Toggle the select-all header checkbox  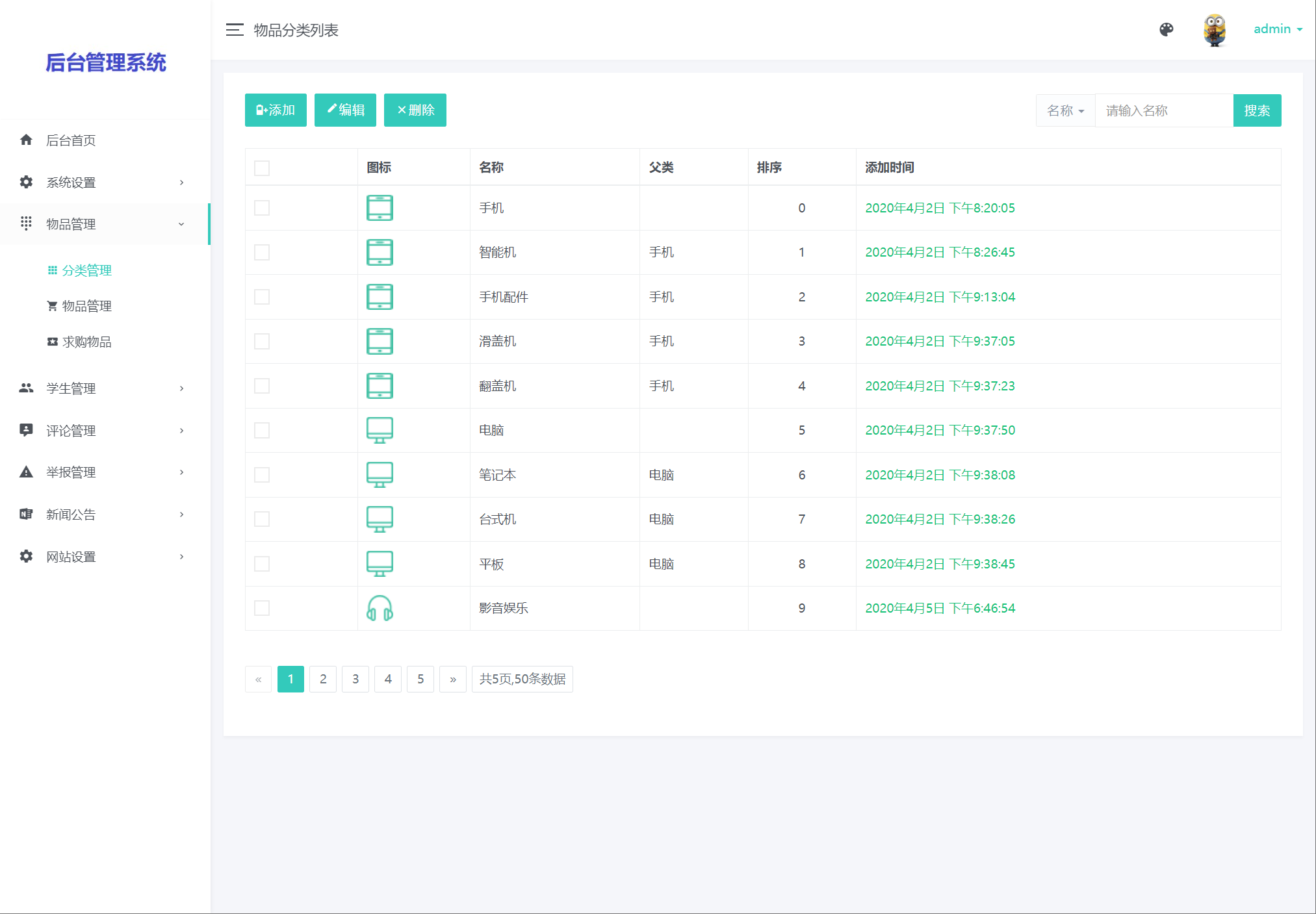(x=262, y=168)
